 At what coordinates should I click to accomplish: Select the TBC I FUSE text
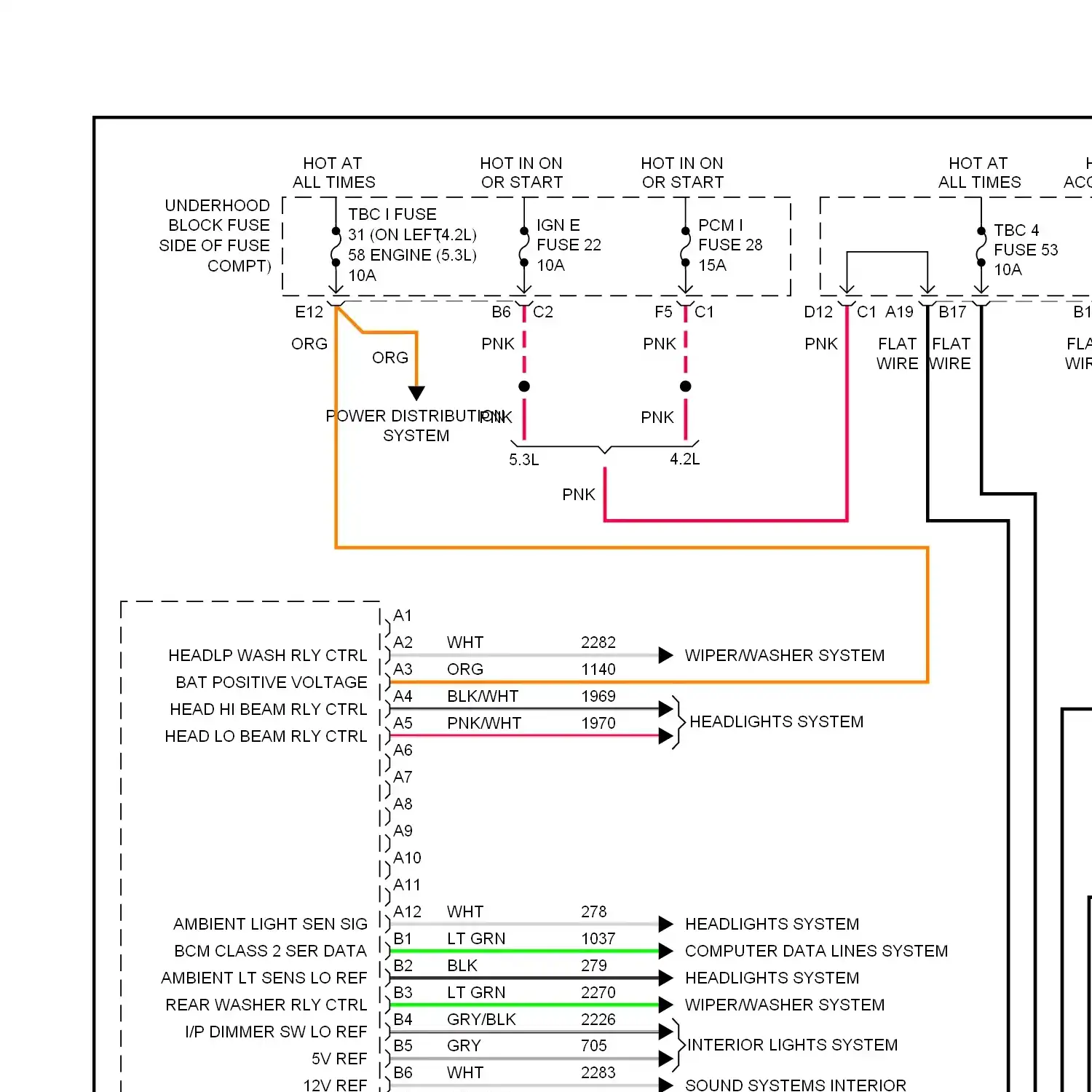(x=392, y=214)
